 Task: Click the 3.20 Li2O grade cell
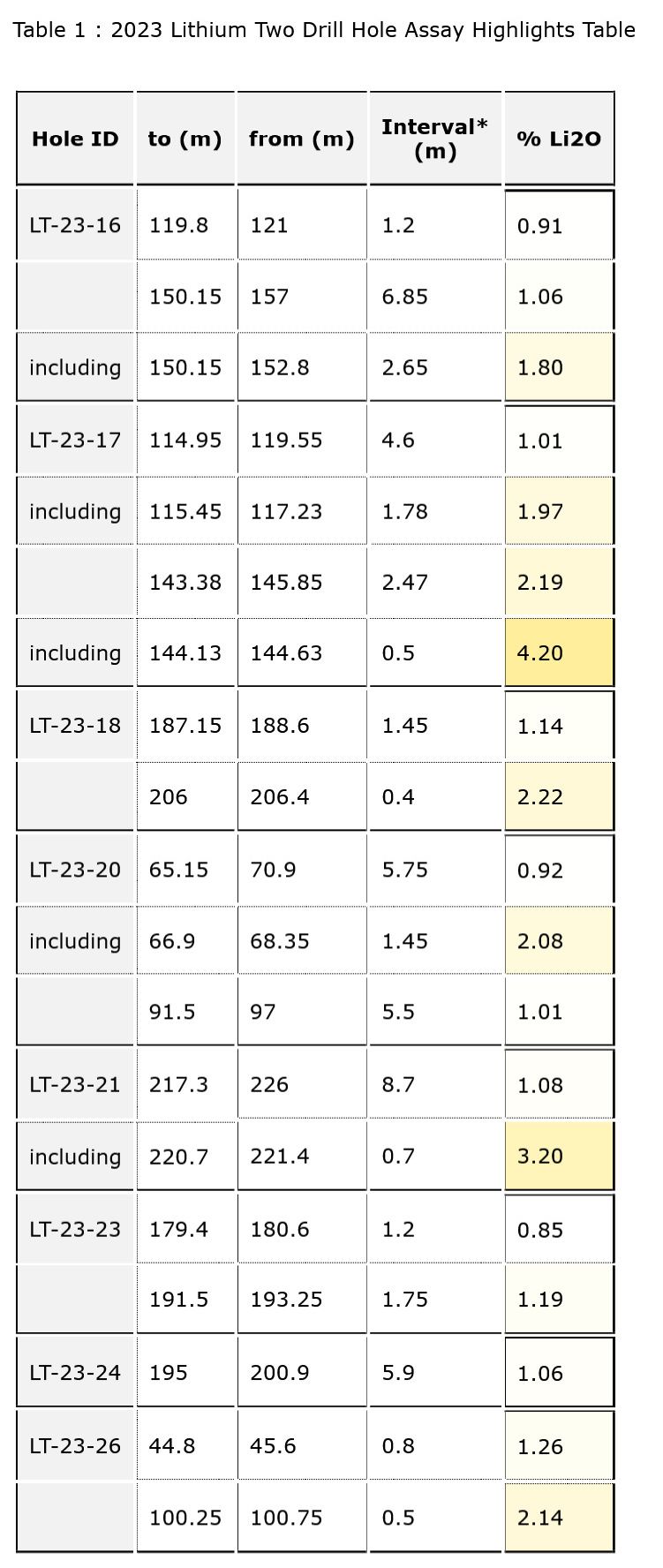coord(559,1156)
